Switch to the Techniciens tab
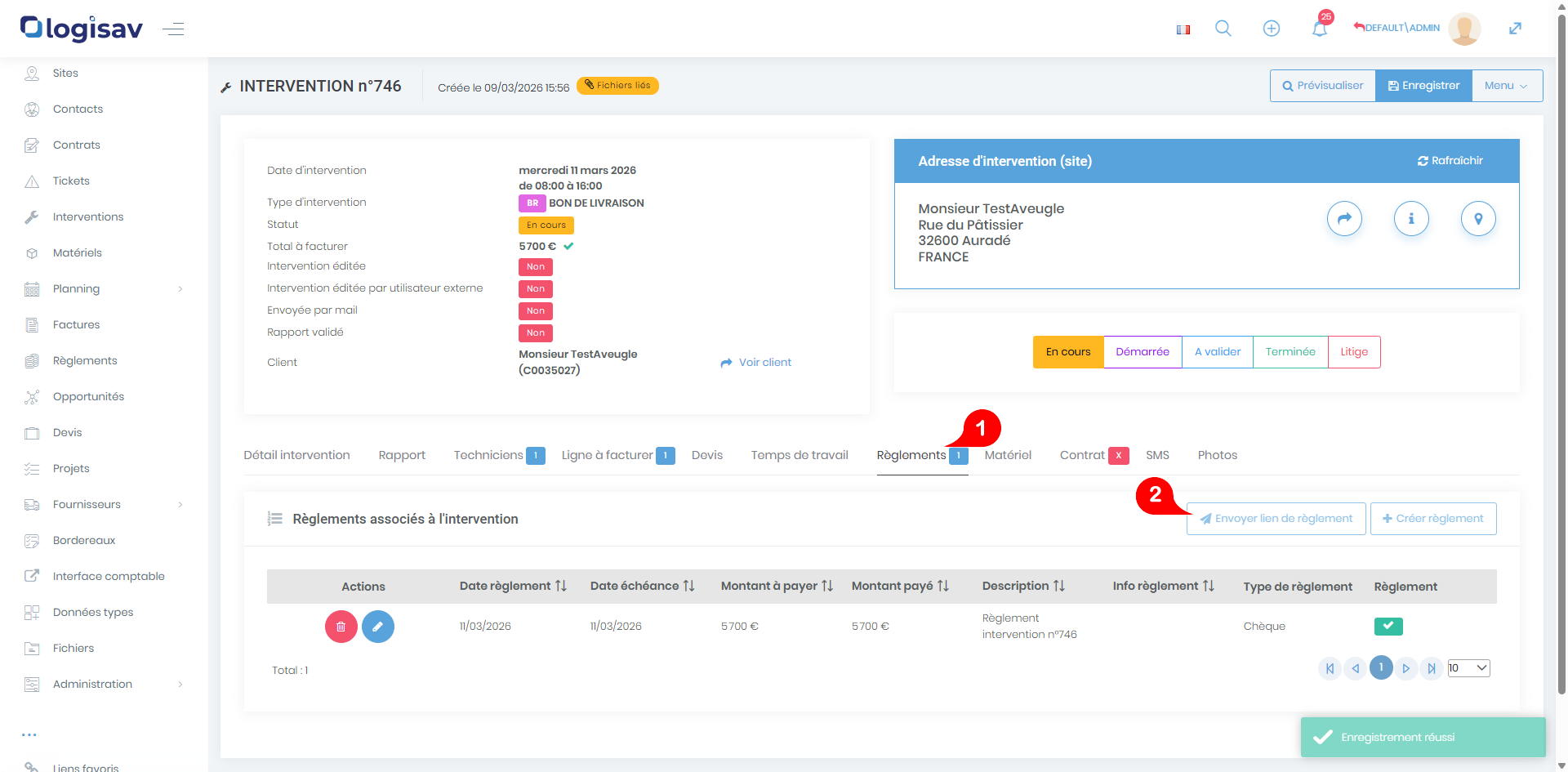The width and height of the screenshot is (1568, 772). tap(488, 455)
